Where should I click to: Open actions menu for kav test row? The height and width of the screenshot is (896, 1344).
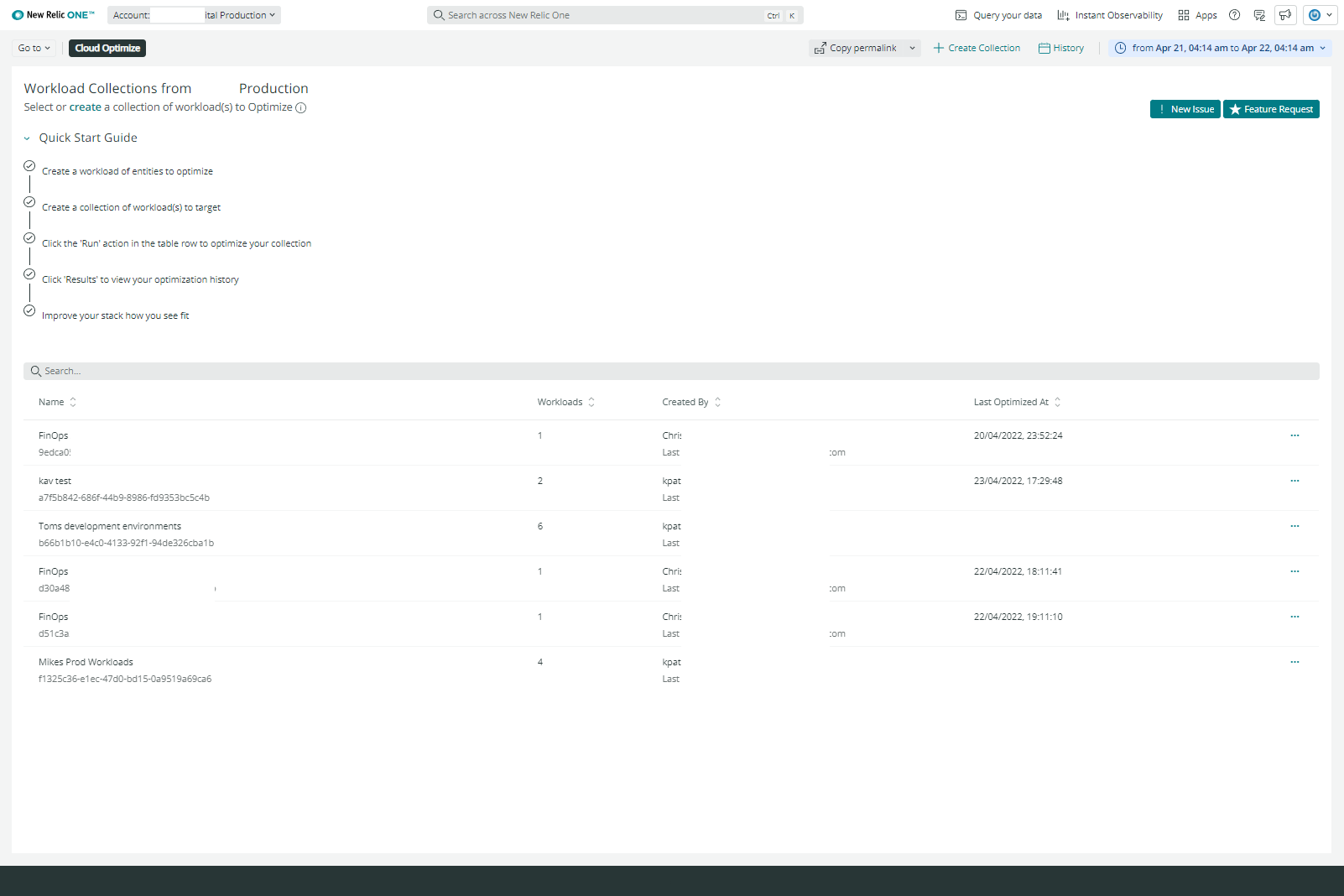[x=1295, y=481]
